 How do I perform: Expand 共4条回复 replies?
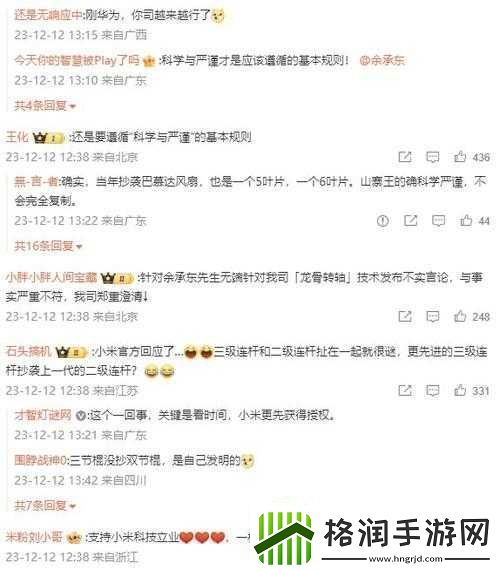45,106
